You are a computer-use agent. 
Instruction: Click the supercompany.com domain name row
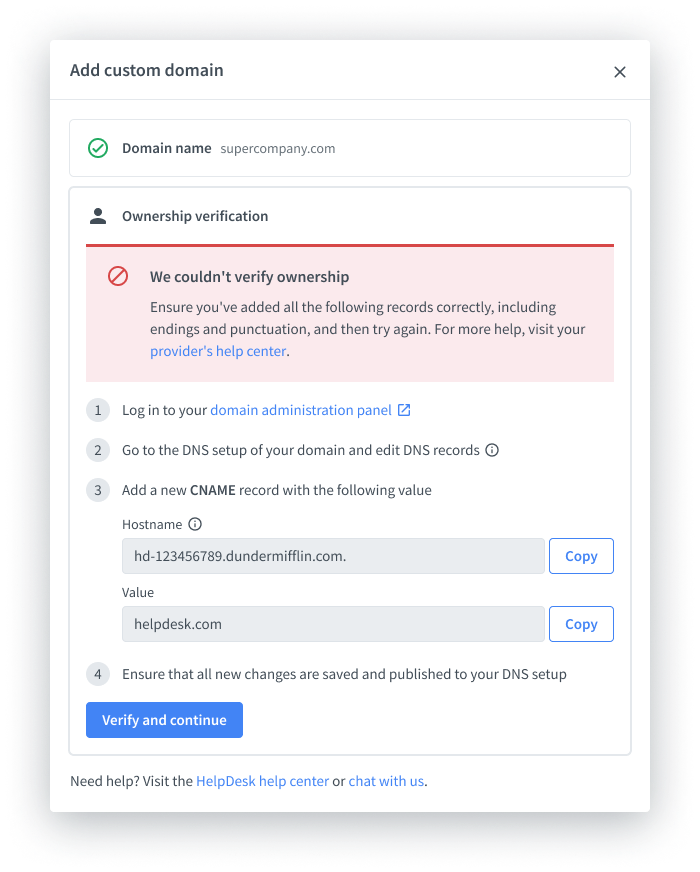click(350, 148)
